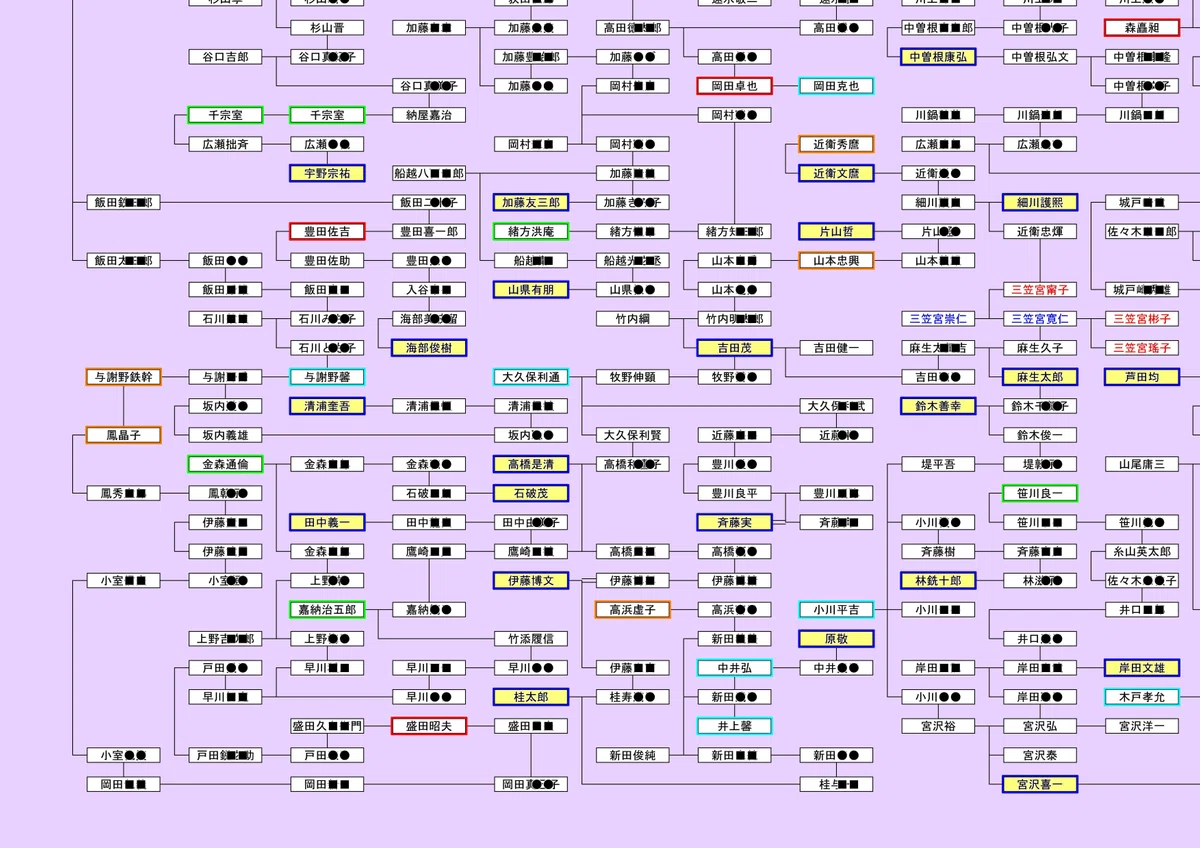Open the 宇野宗祐 entry
Image resolution: width=1200 pixels, height=848 pixels.
(327, 173)
